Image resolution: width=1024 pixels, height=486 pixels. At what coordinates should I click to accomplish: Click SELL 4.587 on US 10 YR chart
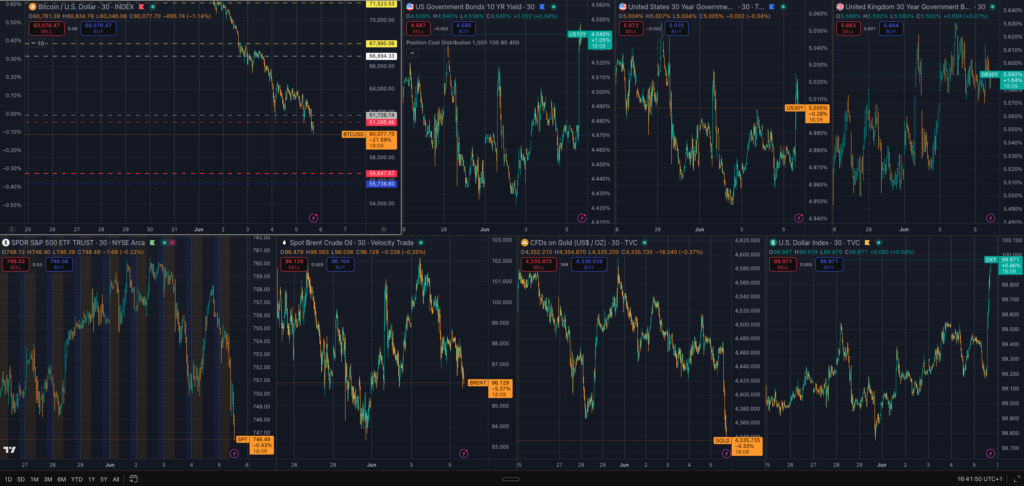(x=419, y=27)
